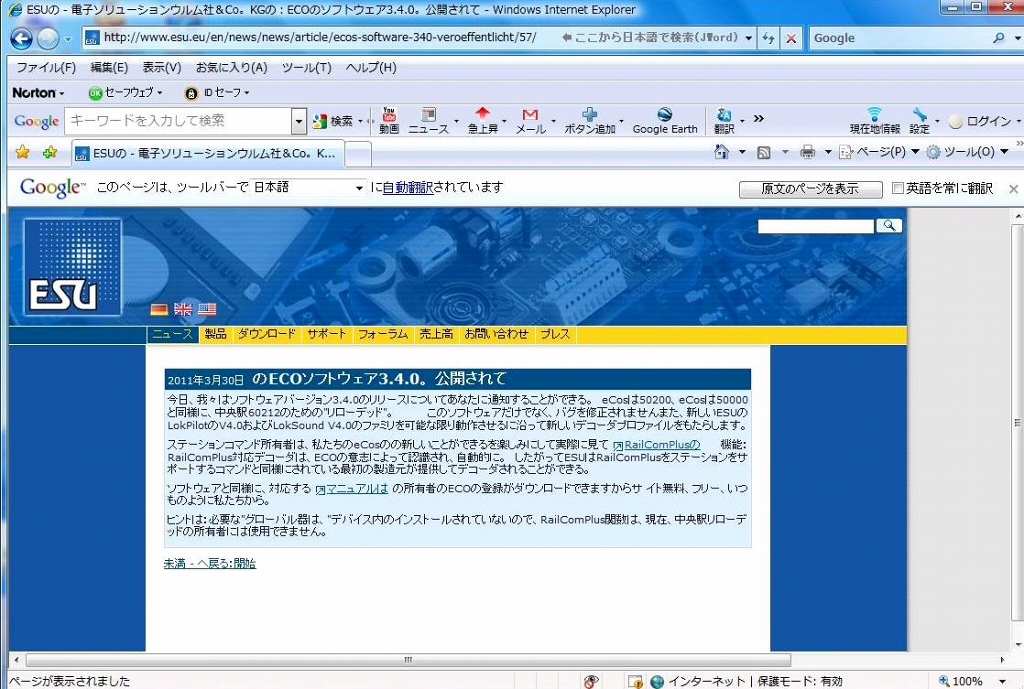Screen dimensions: 1024x689
Task: Click the browser Back arrow button
Action: pos(22,39)
